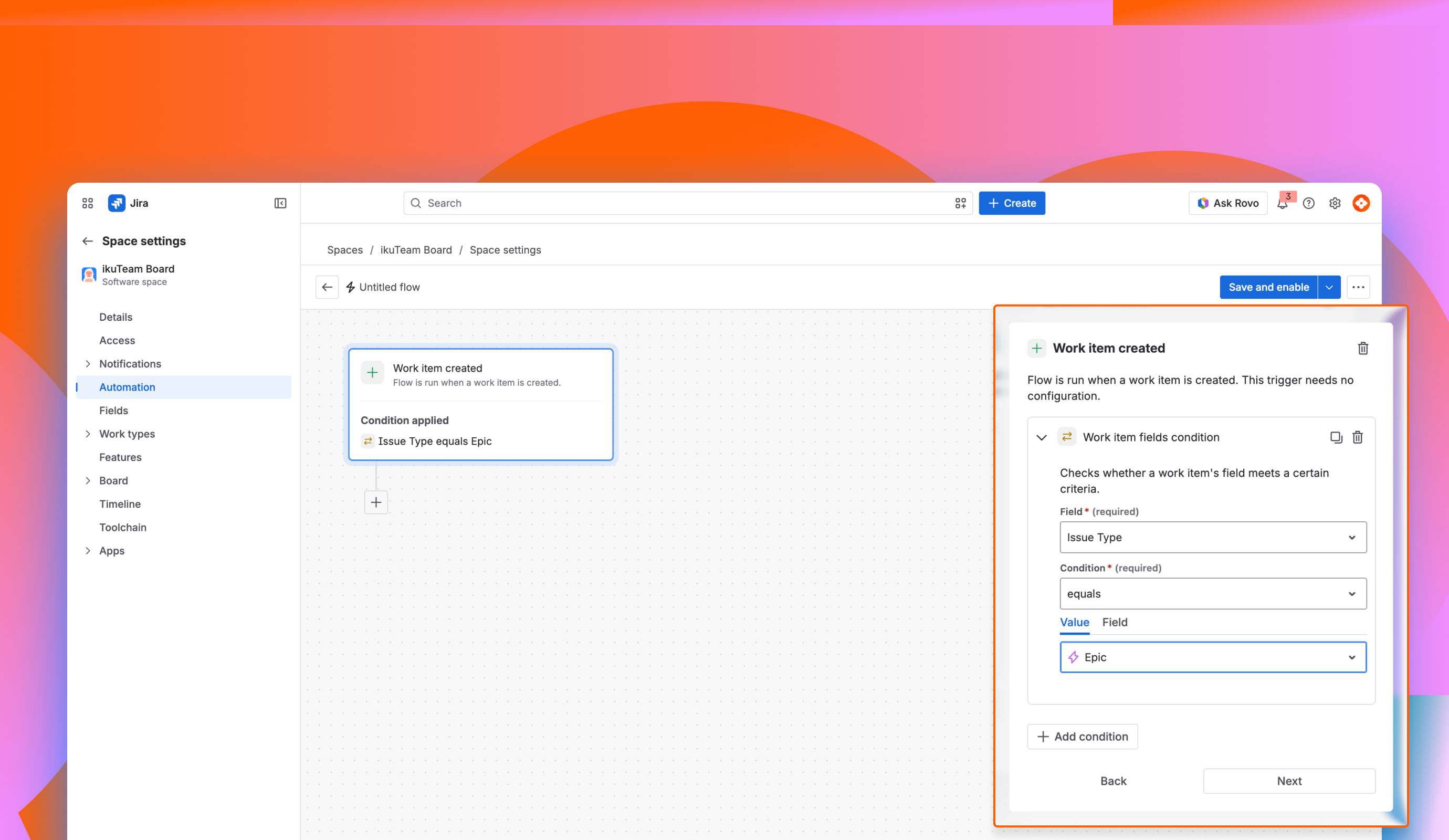Click the condition icon beside Work item fields
This screenshot has width=1449, height=840.
(1067, 436)
